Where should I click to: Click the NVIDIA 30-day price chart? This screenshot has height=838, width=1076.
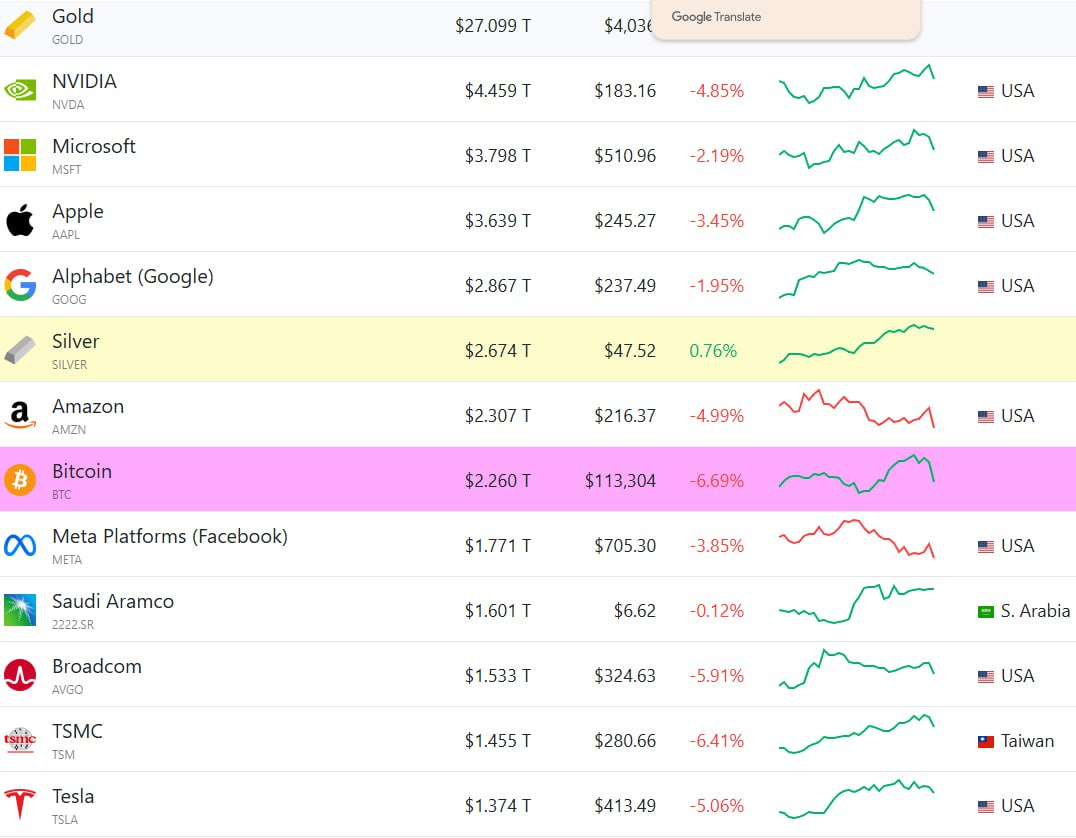coord(856,84)
